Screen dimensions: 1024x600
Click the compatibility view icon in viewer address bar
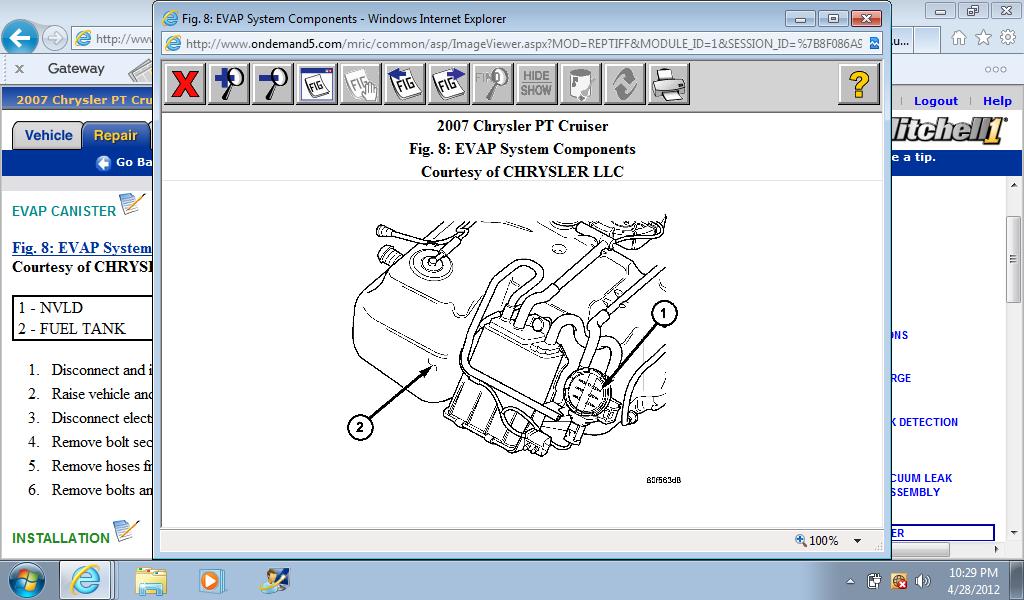pyautogui.click(x=874, y=44)
